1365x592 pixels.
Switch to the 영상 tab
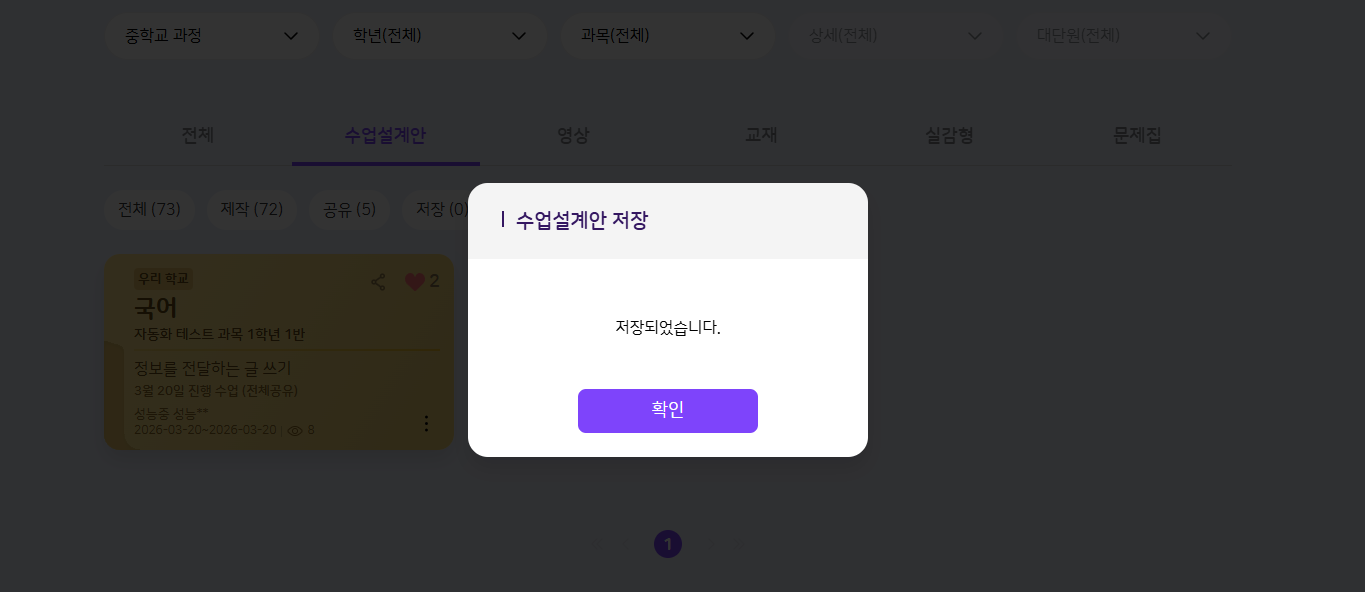(574, 136)
